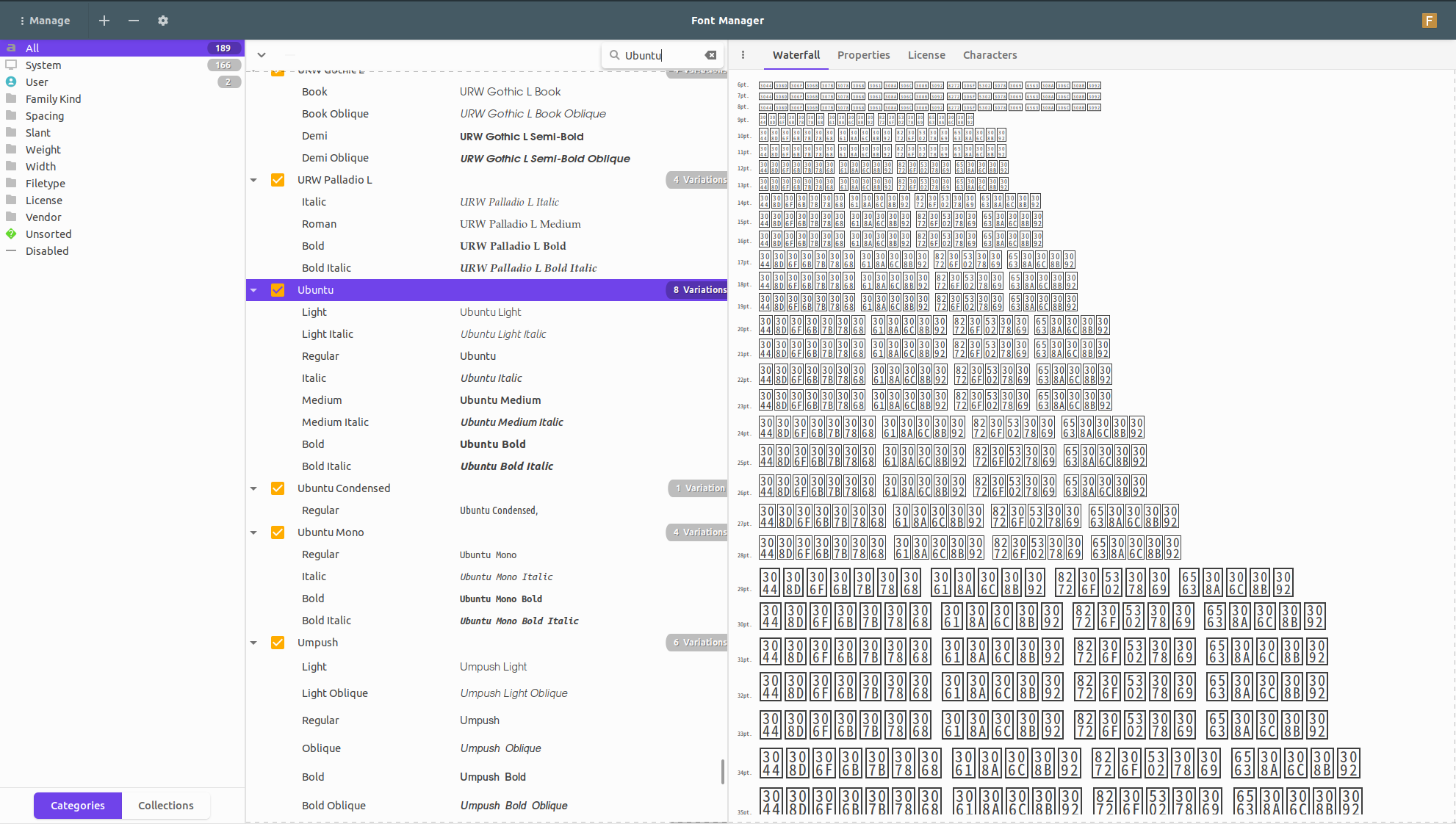The height and width of the screenshot is (824, 1456).
Task: Select the Unsorted category in sidebar
Action: coord(48,234)
